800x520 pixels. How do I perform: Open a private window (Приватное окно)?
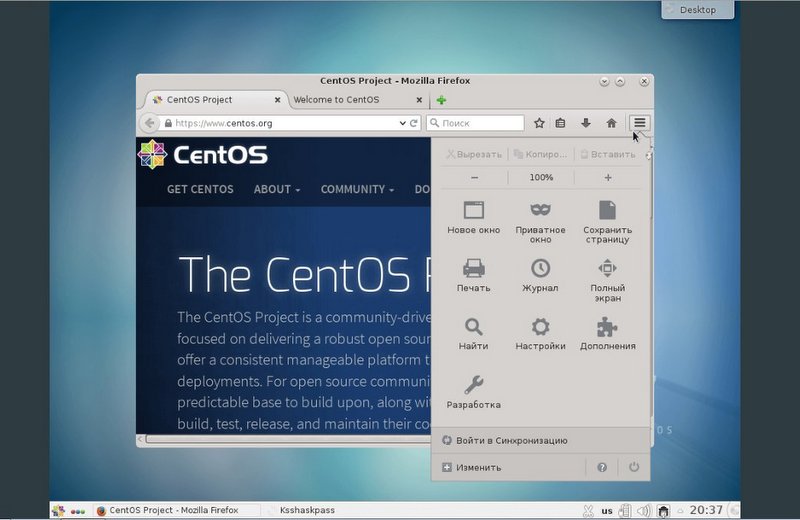[540, 222]
